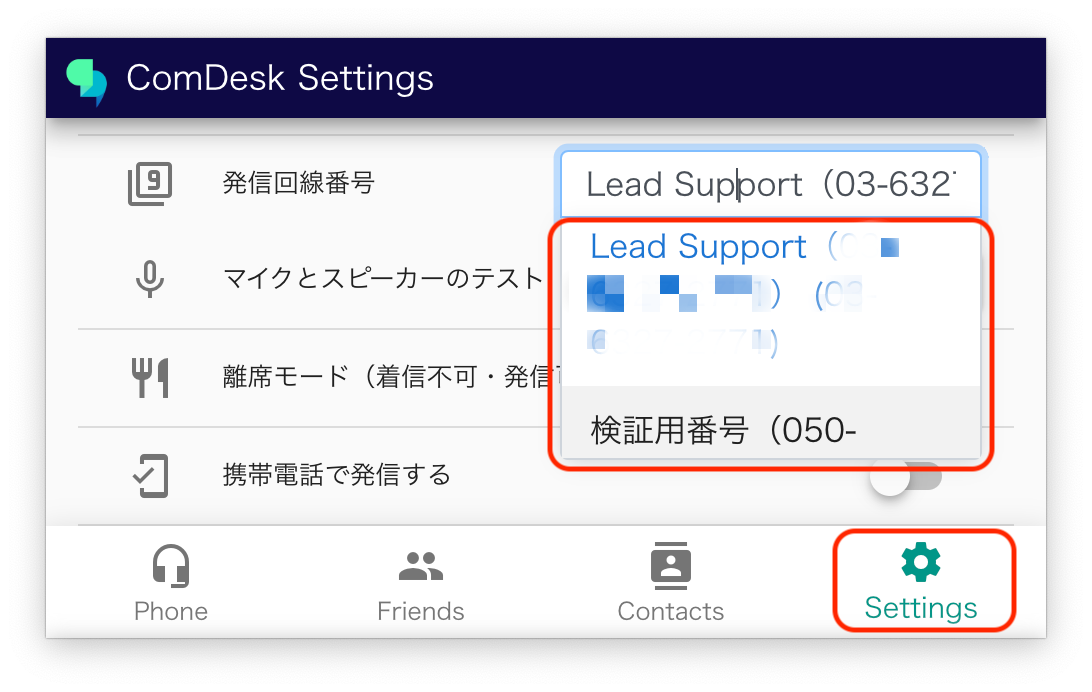Click the Settings gear icon

921,563
